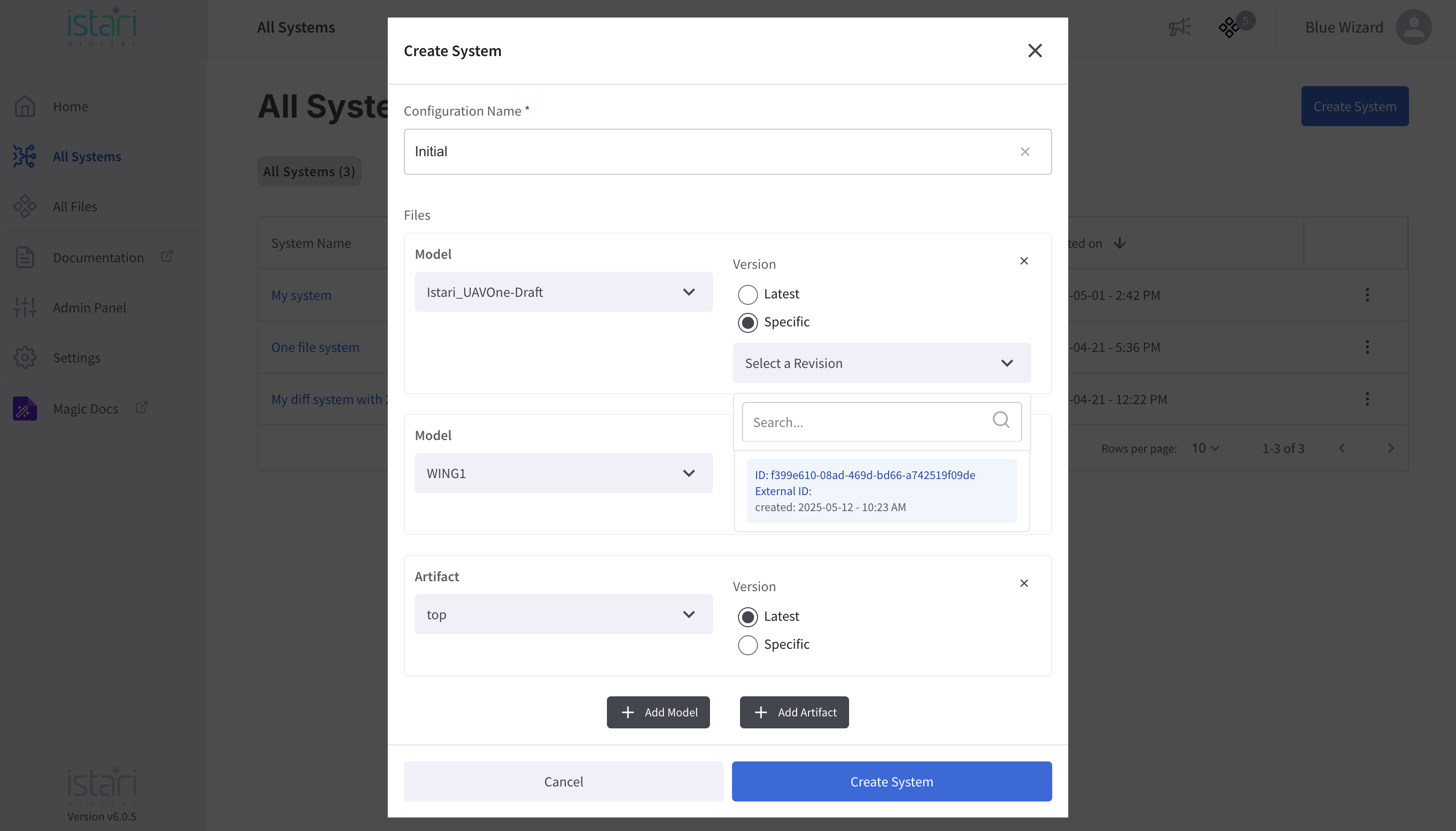Select All Files in the sidebar
The width and height of the screenshot is (1456, 831).
click(75, 206)
